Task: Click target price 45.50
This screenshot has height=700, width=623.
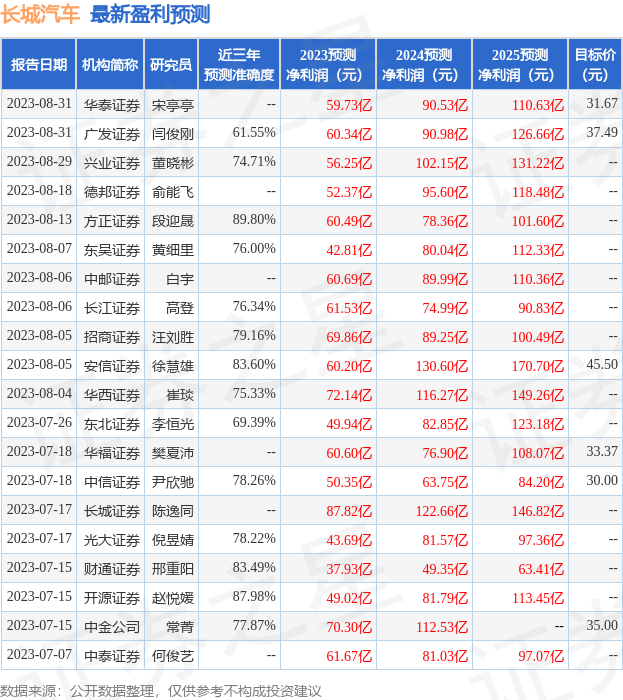Action: pyautogui.click(x=602, y=365)
